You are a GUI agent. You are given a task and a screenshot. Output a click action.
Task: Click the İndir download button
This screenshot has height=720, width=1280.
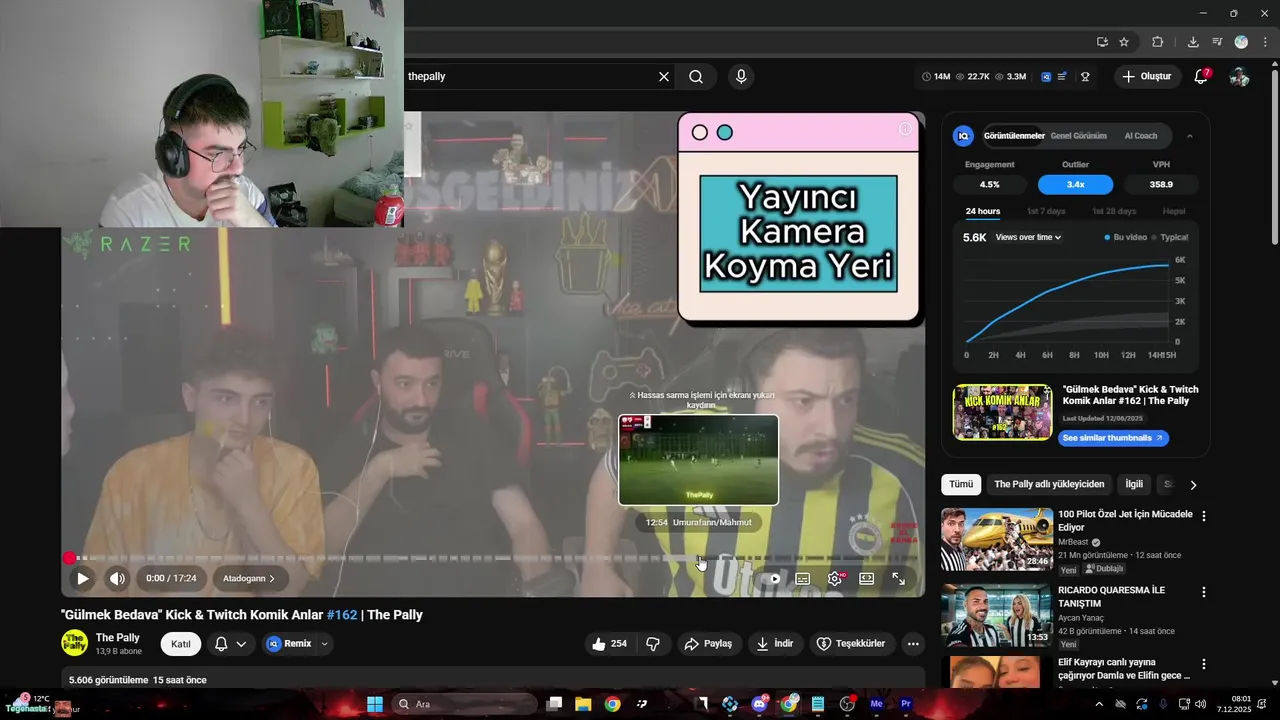[775, 644]
